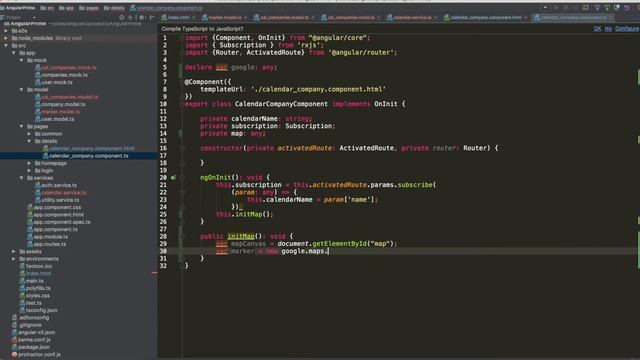Select polyfills.ts in the project tree

tap(38, 288)
